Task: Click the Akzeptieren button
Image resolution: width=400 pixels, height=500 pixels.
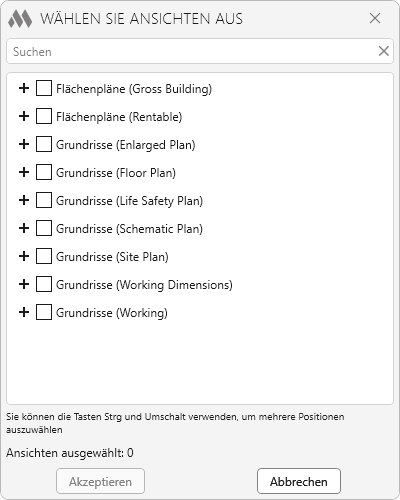Action: click(x=100, y=481)
